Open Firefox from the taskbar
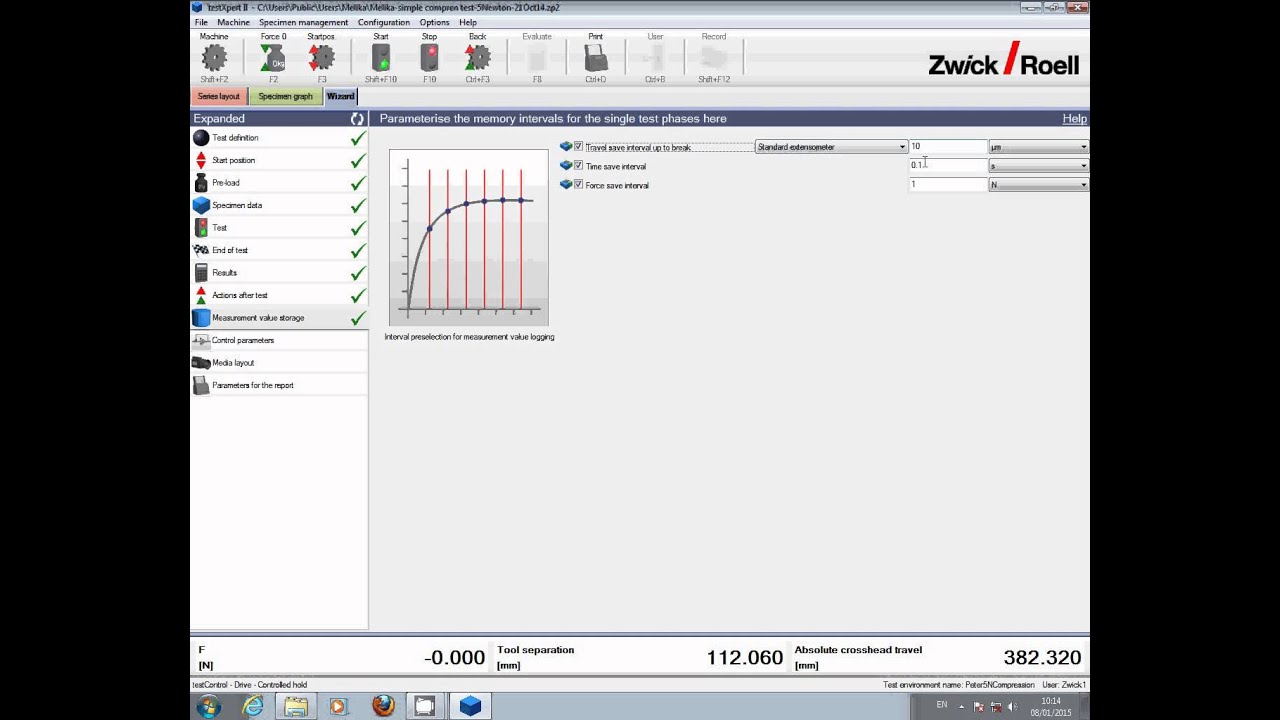1280x720 pixels. [383, 706]
